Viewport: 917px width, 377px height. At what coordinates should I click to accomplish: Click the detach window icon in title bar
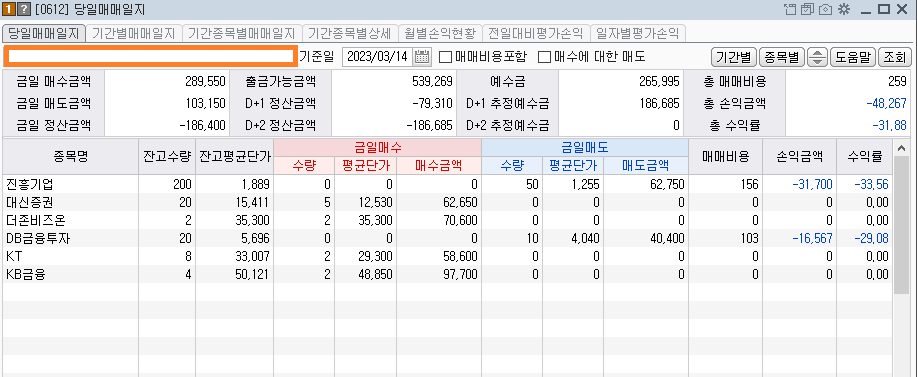click(790, 9)
